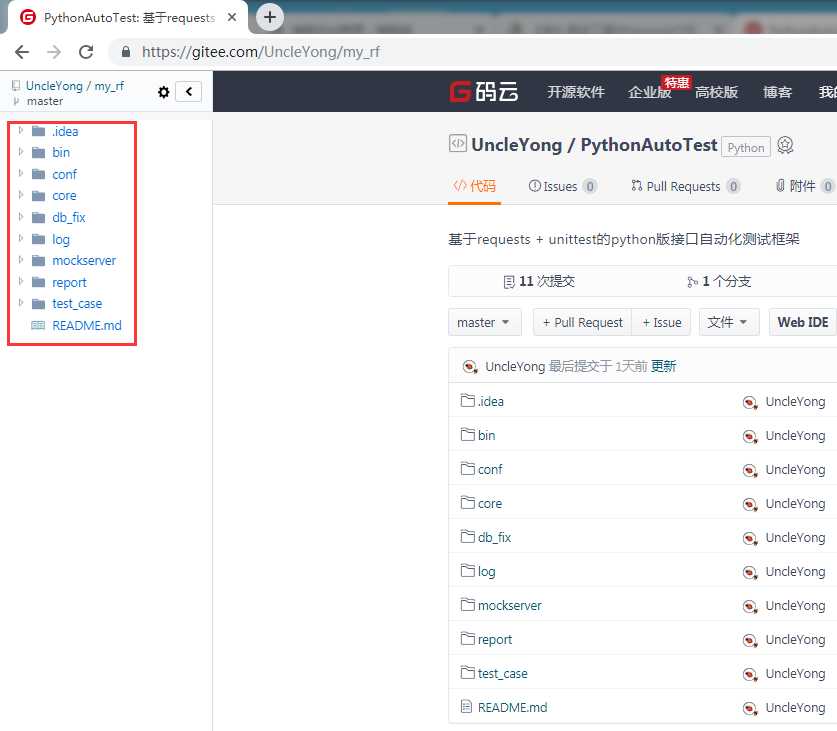Click UncleYong / my_rf sidebar link
837x731 pixels.
tap(75, 86)
